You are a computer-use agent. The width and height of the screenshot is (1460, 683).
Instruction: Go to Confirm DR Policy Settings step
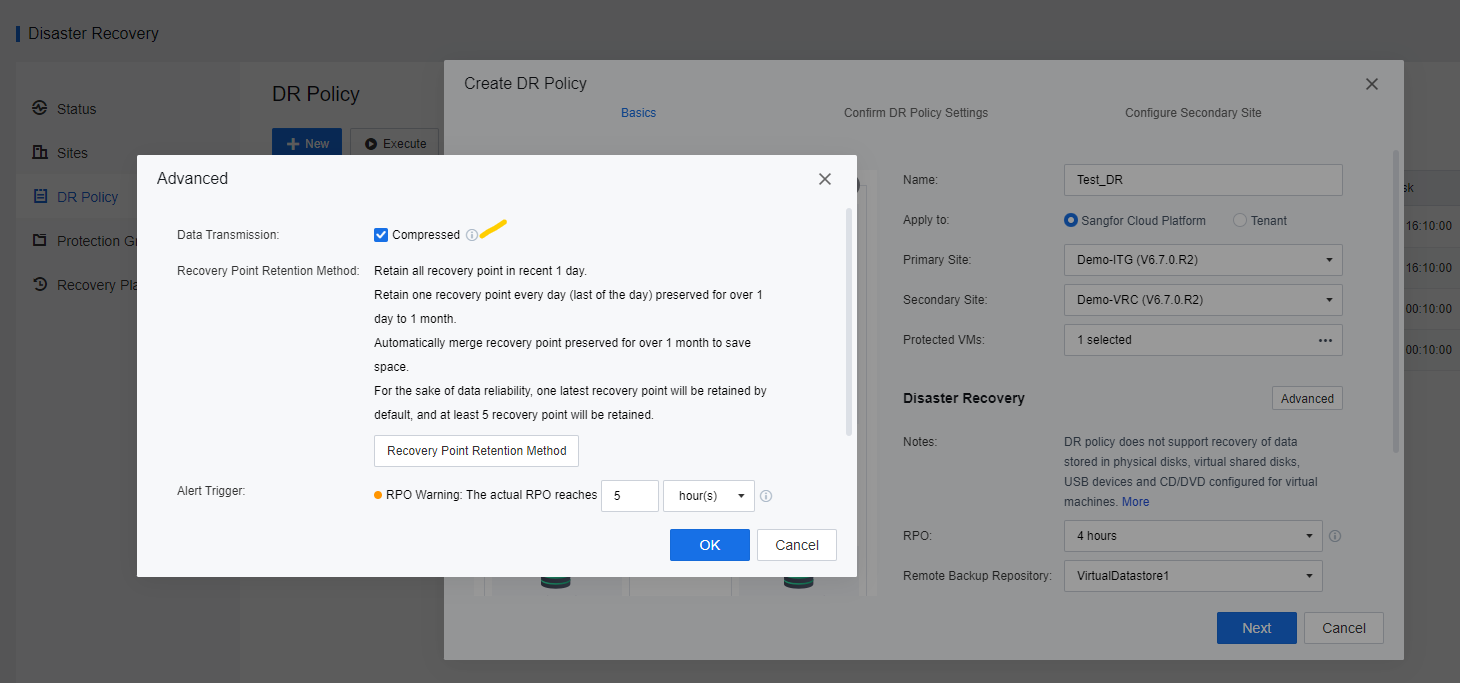tap(916, 113)
